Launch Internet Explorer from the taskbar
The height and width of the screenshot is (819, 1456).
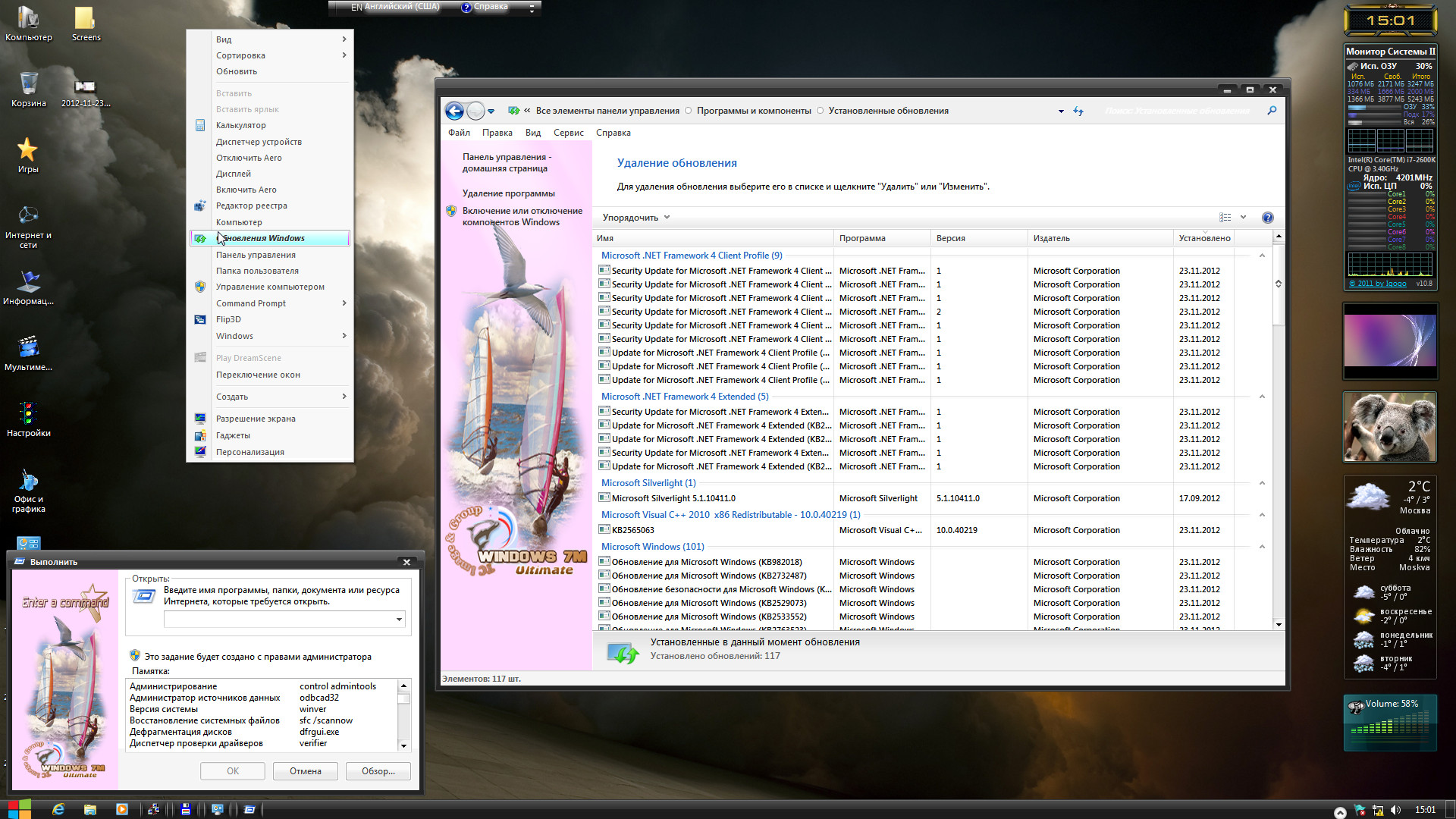click(58, 809)
